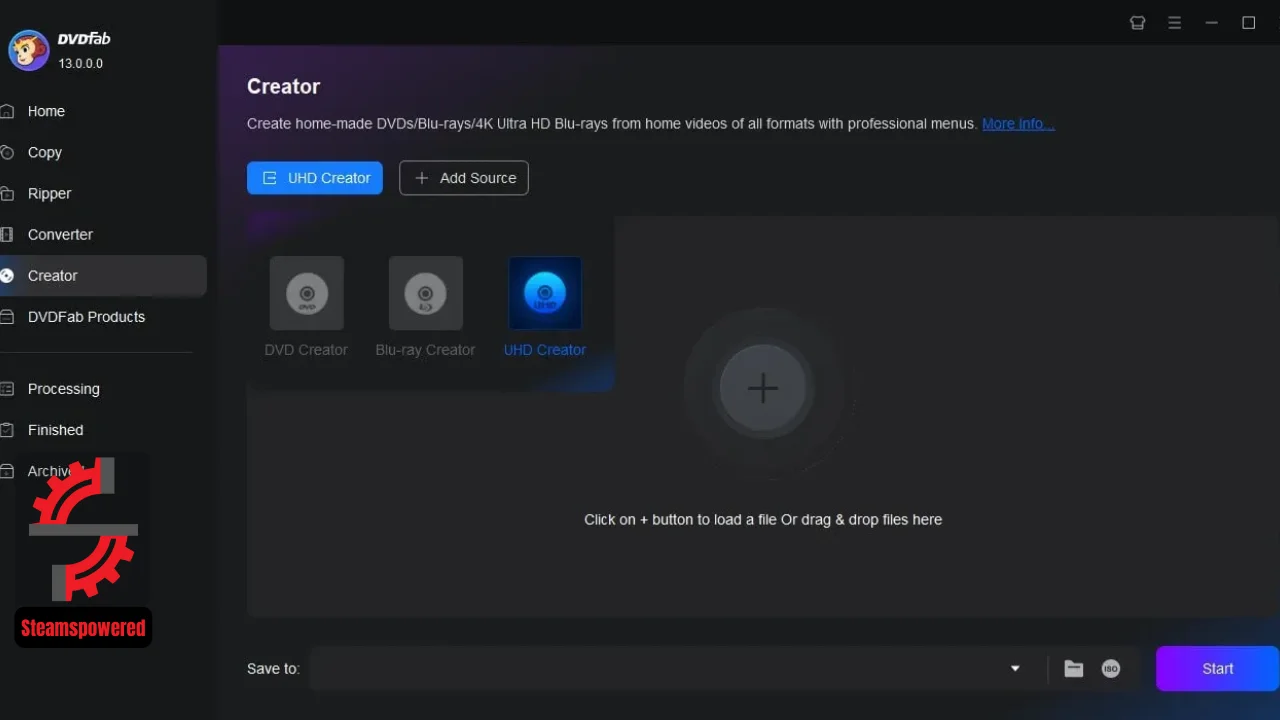This screenshot has width=1280, height=720.
Task: Click the UHD Creator label under the disc
Action: pos(545,350)
